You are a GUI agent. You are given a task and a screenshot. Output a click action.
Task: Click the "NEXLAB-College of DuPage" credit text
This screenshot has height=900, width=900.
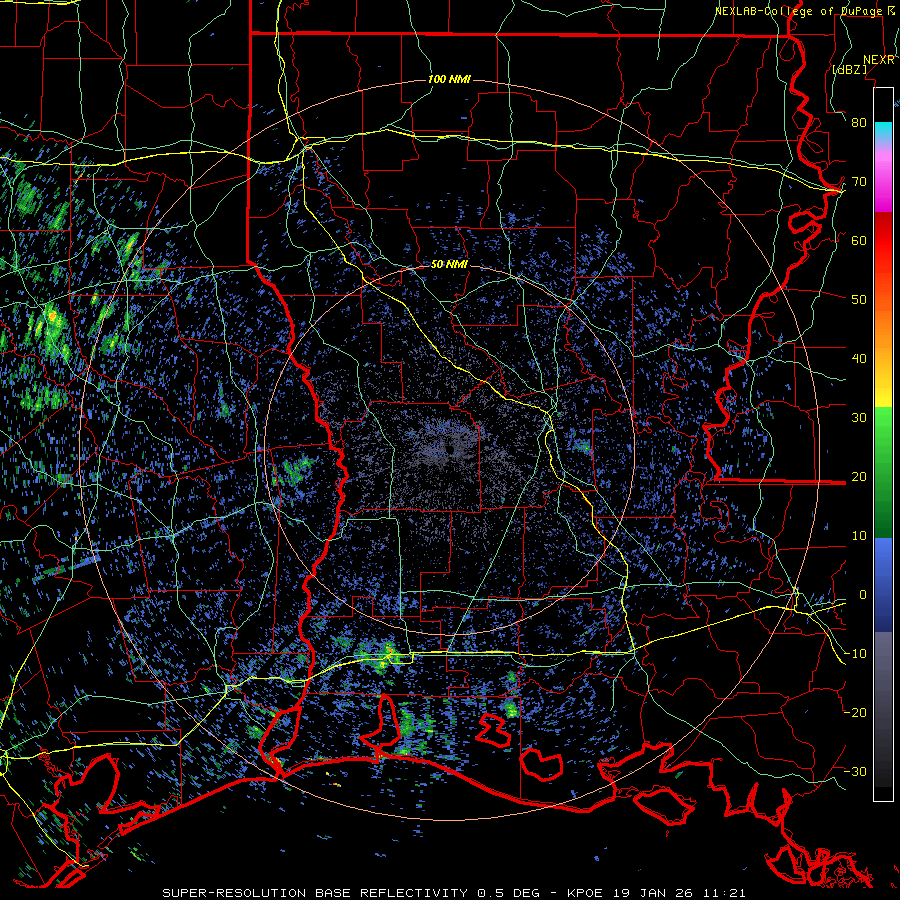tap(801, 11)
